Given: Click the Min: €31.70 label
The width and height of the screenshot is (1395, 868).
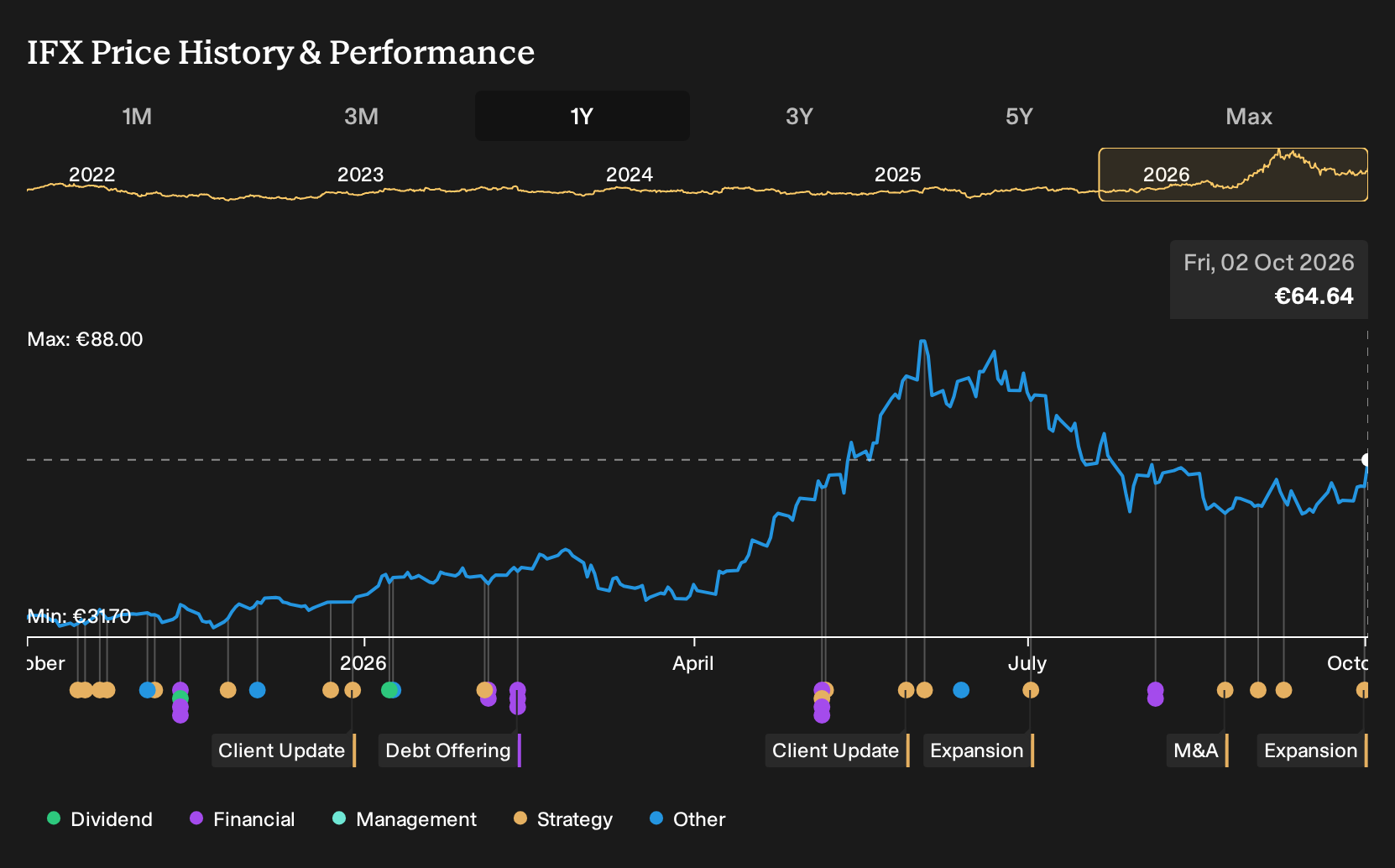Looking at the screenshot, I should coord(79,616).
